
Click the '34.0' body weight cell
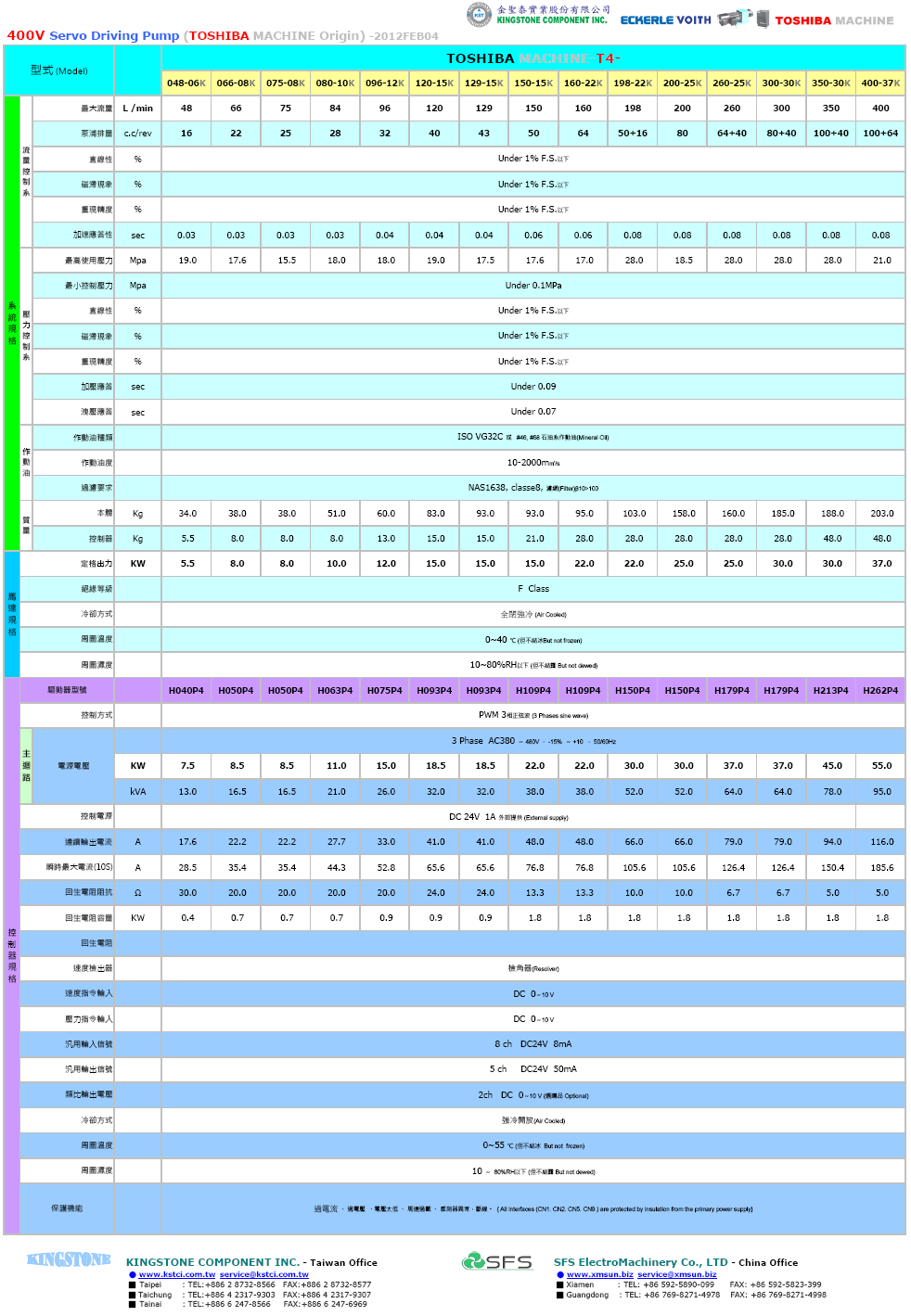point(186,513)
